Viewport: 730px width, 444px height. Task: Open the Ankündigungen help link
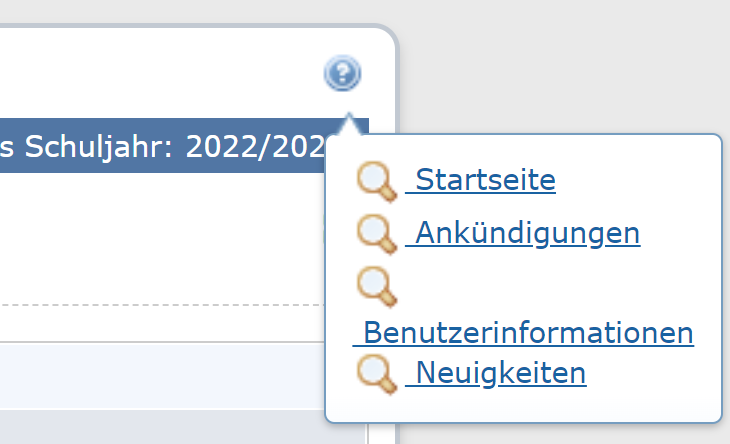[523, 233]
